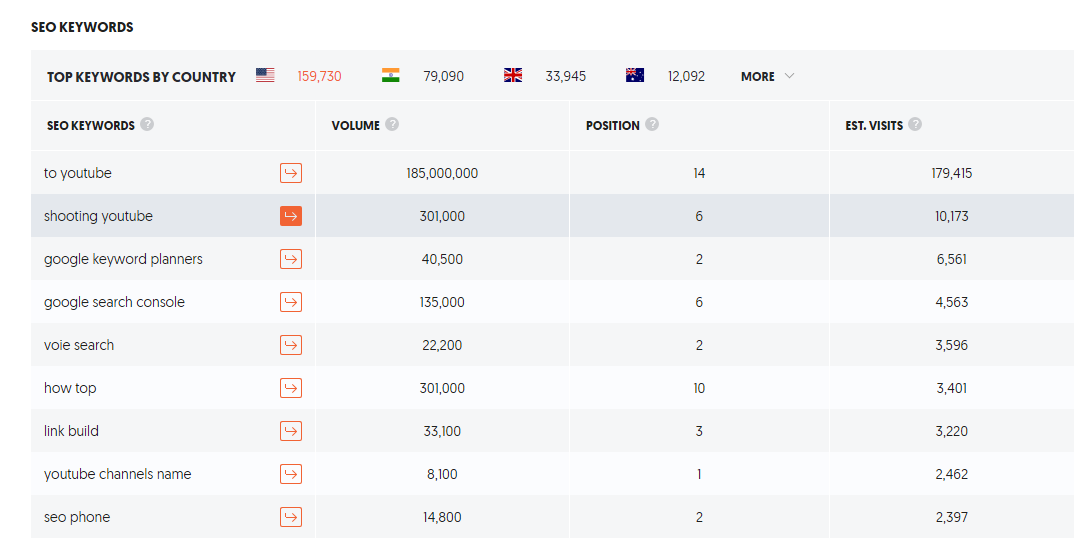
Task: Open the 'how top' keyword arrow icon
Action: pyautogui.click(x=290, y=389)
